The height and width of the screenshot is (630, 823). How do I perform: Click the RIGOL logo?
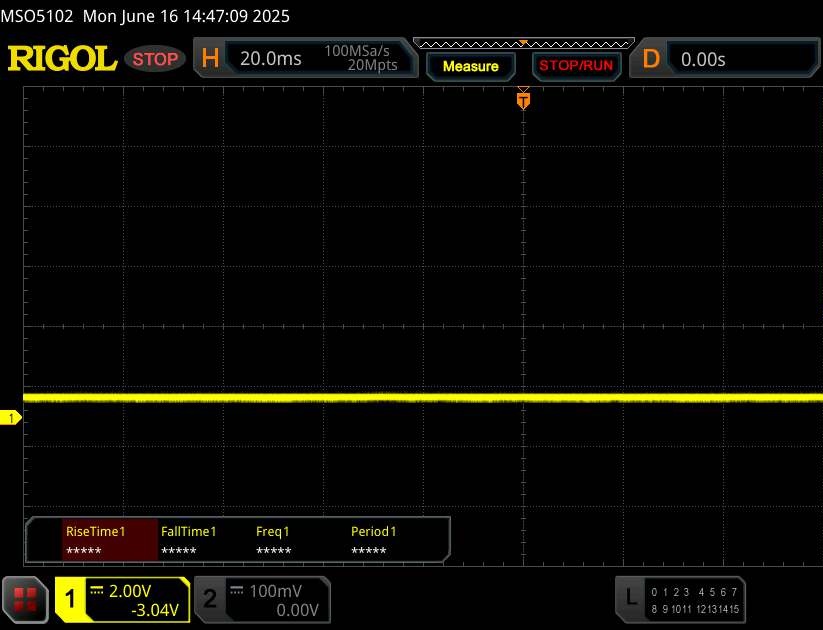(62, 58)
